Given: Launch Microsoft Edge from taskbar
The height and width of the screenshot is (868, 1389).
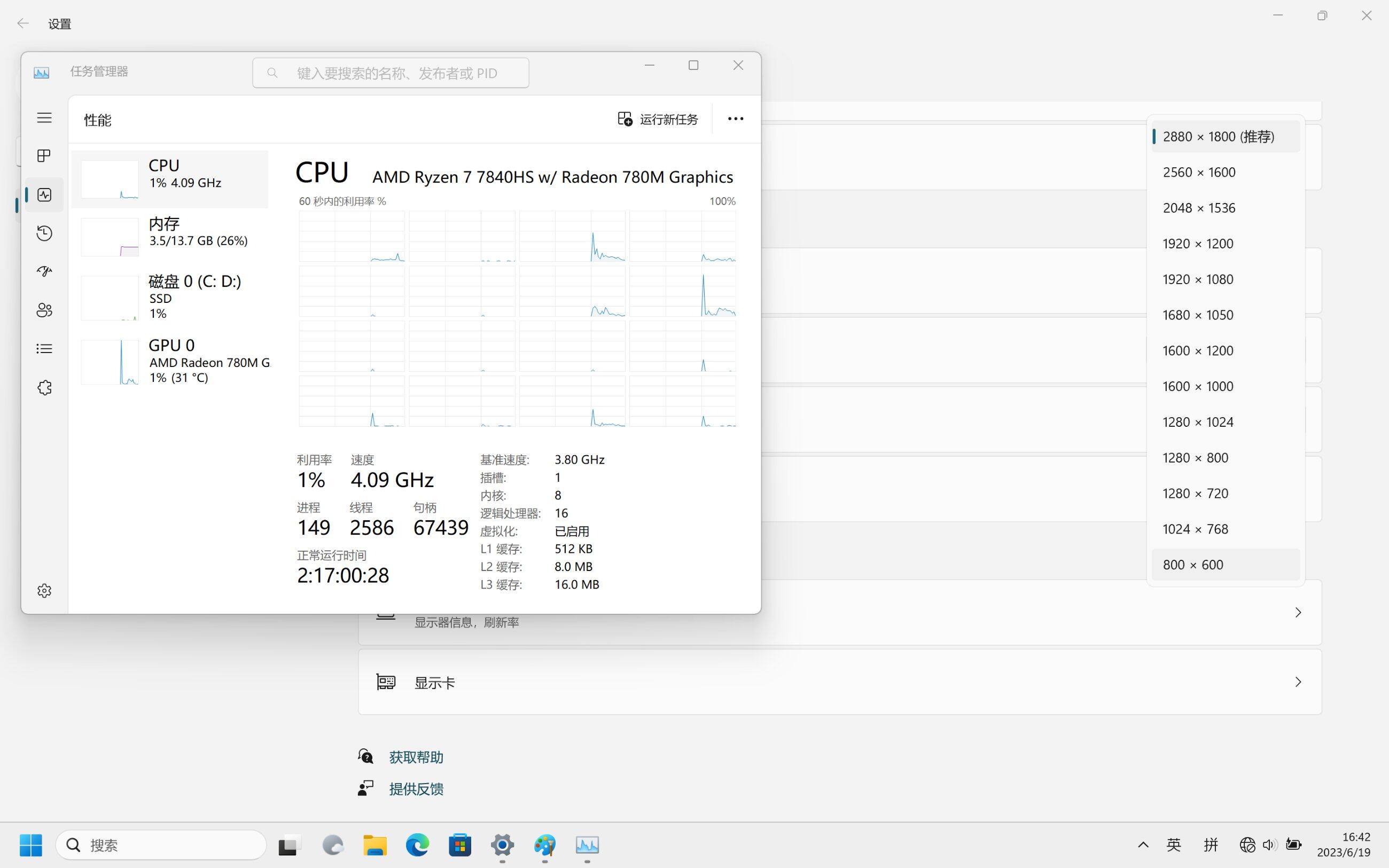Looking at the screenshot, I should point(417,845).
